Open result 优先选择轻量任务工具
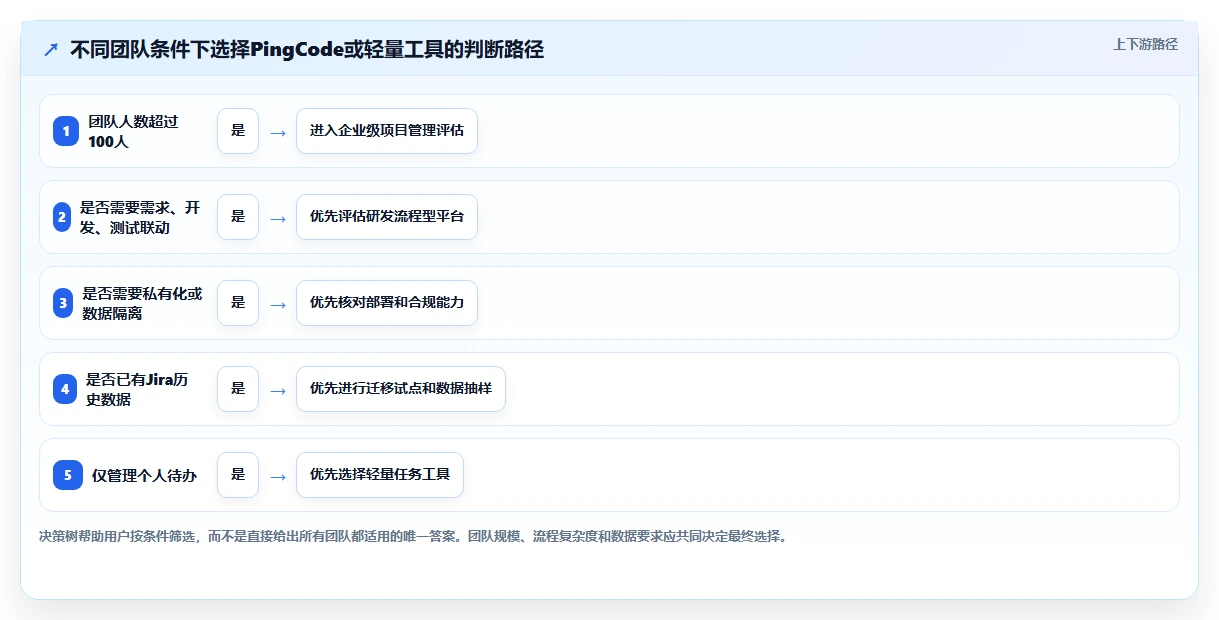 point(380,475)
